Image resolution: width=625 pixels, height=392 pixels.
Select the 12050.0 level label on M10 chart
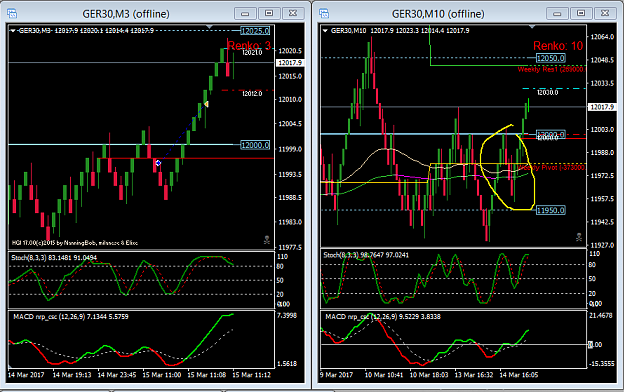550,58
